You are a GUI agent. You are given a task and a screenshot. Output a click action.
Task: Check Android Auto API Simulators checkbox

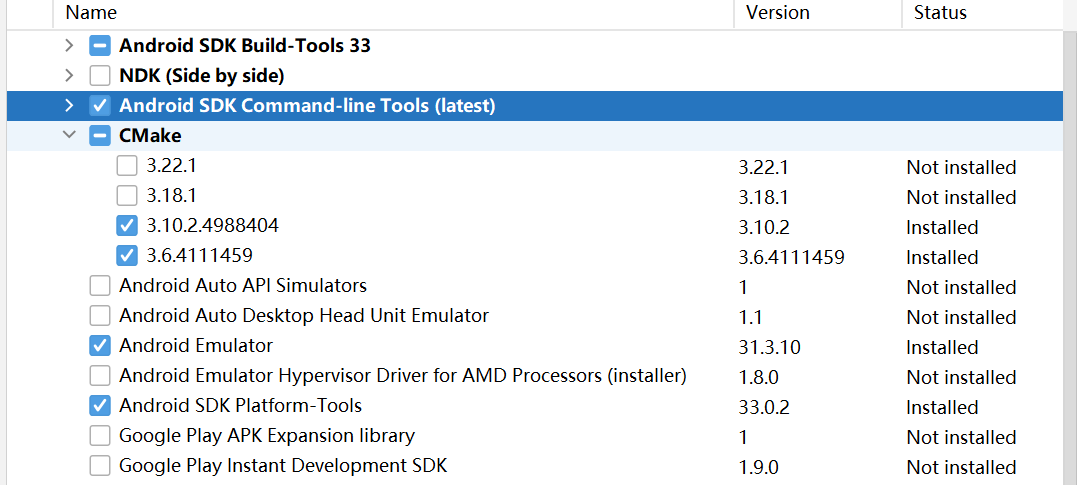[x=100, y=286]
